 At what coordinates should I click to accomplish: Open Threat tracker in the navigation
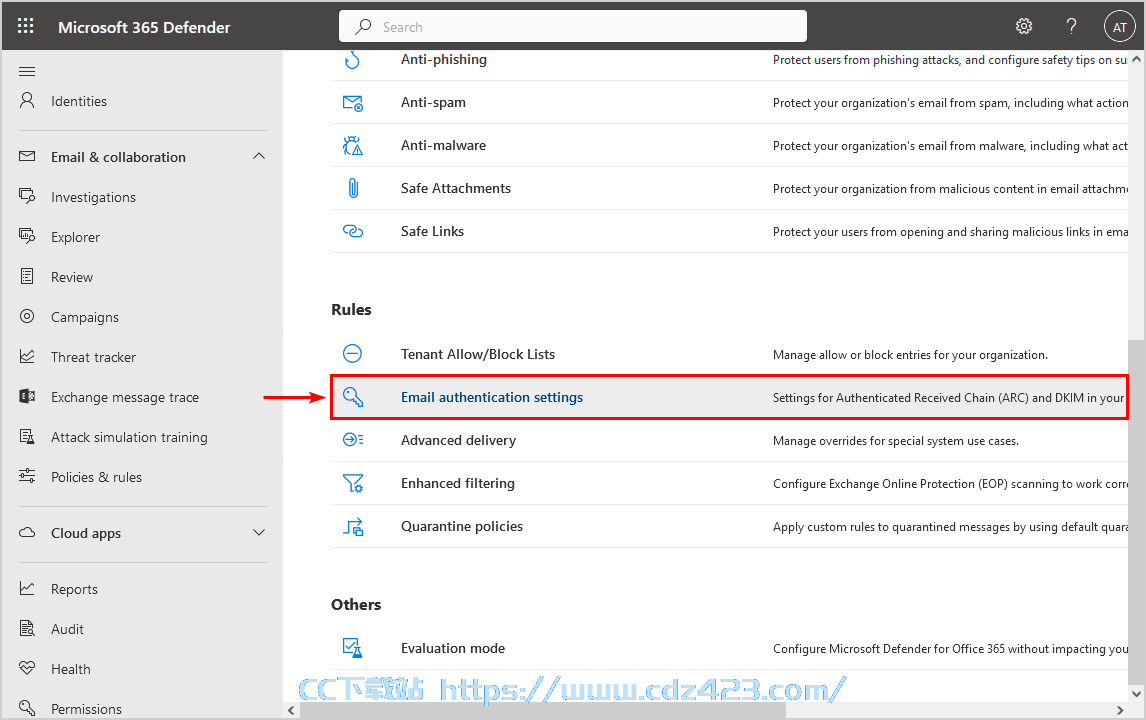(x=94, y=357)
